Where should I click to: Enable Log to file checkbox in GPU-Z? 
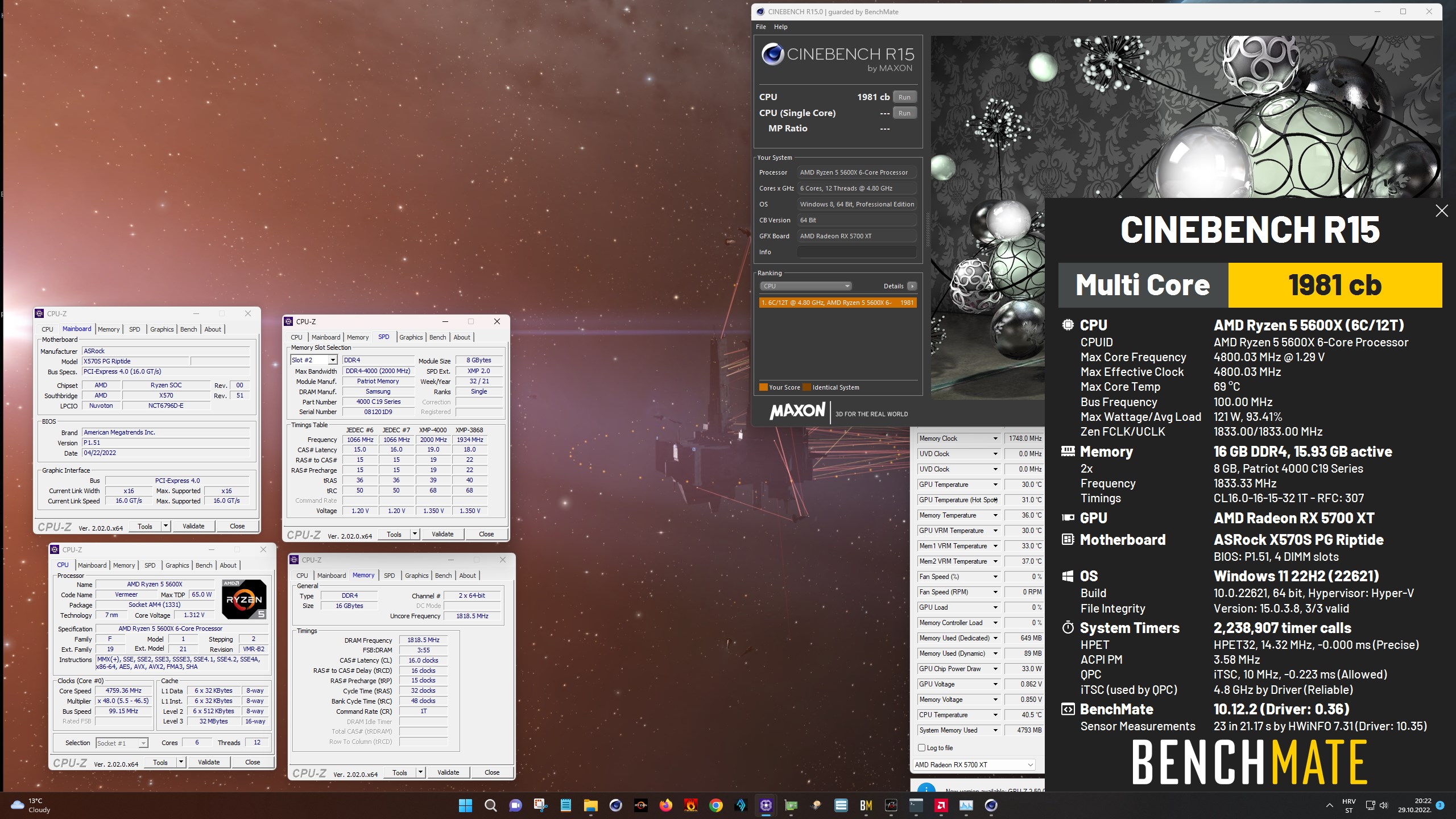point(922,748)
